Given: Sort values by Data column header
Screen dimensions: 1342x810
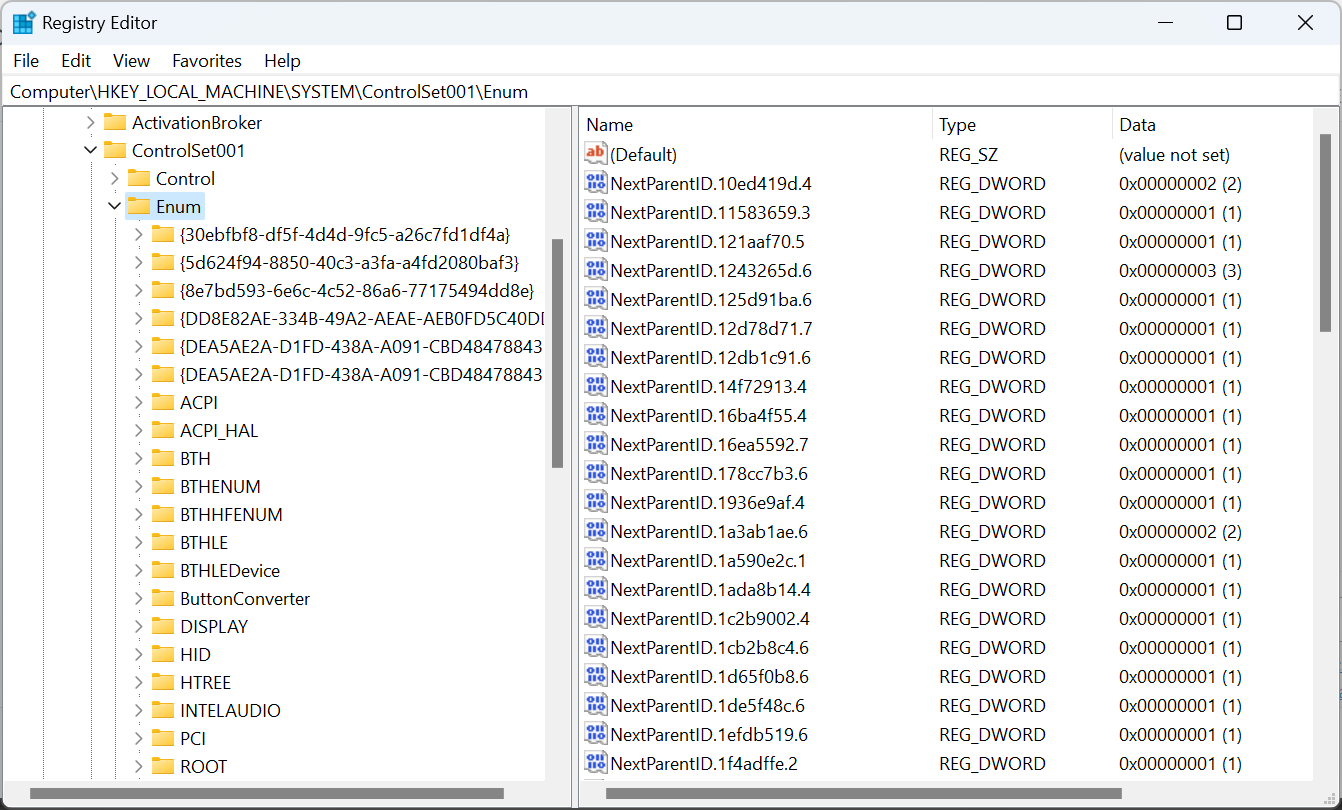Looking at the screenshot, I should (x=1212, y=125).
